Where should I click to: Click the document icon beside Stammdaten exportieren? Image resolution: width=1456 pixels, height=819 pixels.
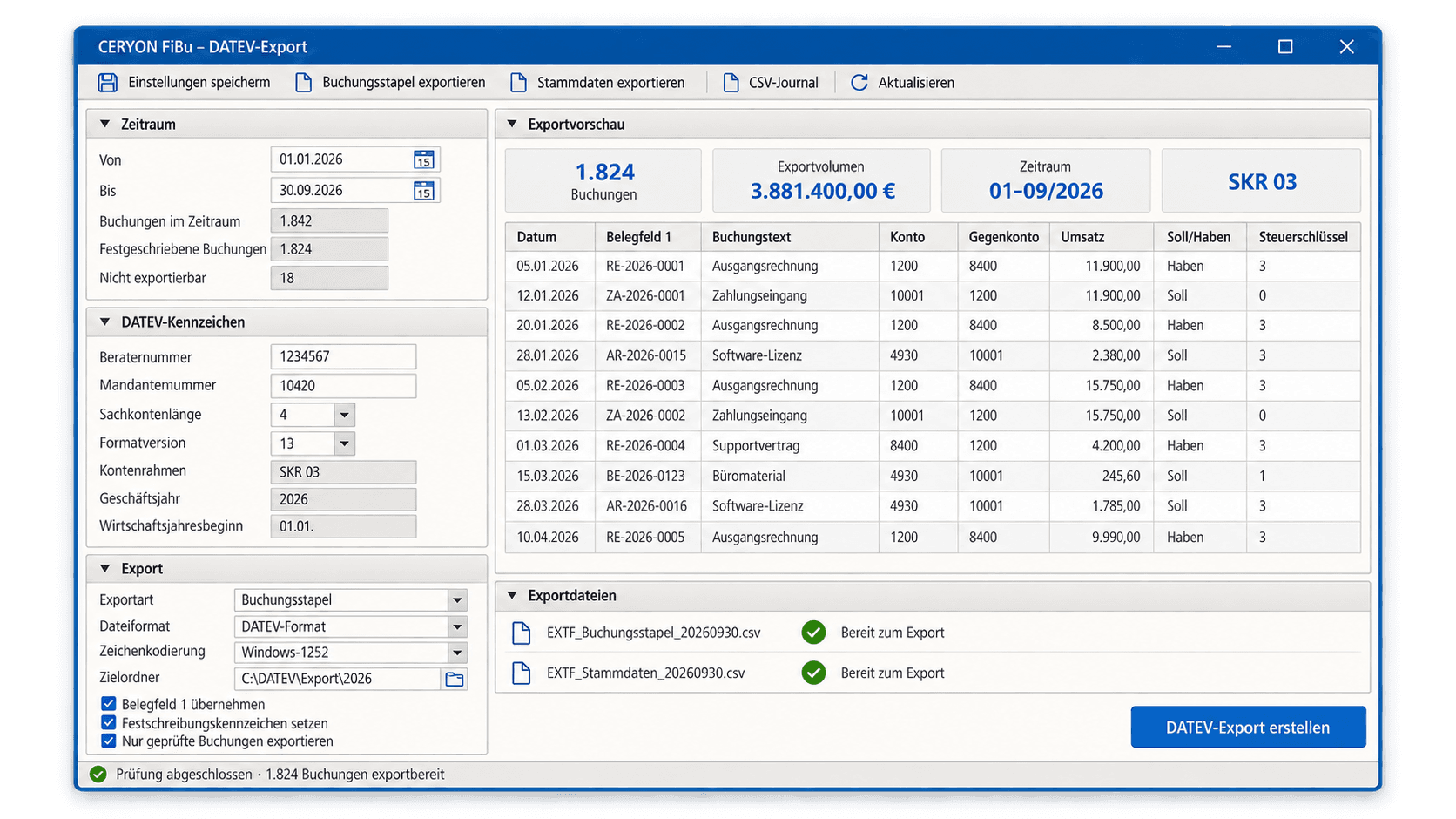click(x=518, y=83)
